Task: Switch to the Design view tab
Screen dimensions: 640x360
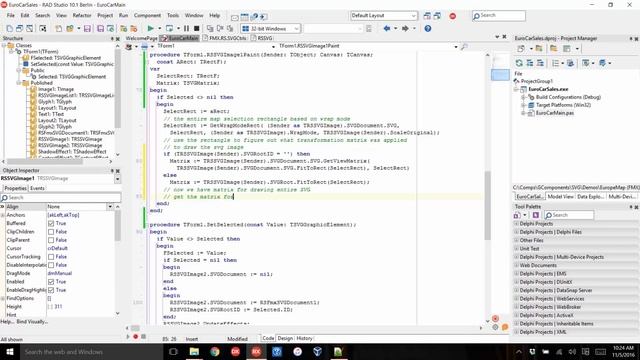Action: [x=285, y=338]
